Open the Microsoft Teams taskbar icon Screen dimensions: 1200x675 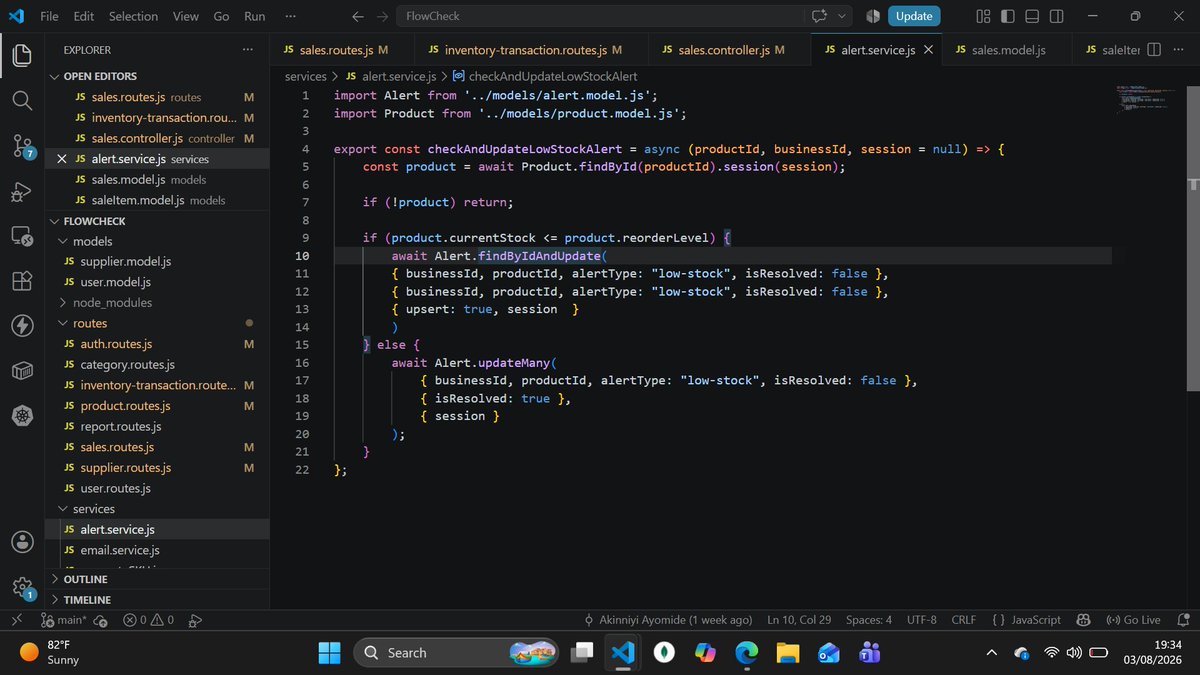click(x=869, y=653)
